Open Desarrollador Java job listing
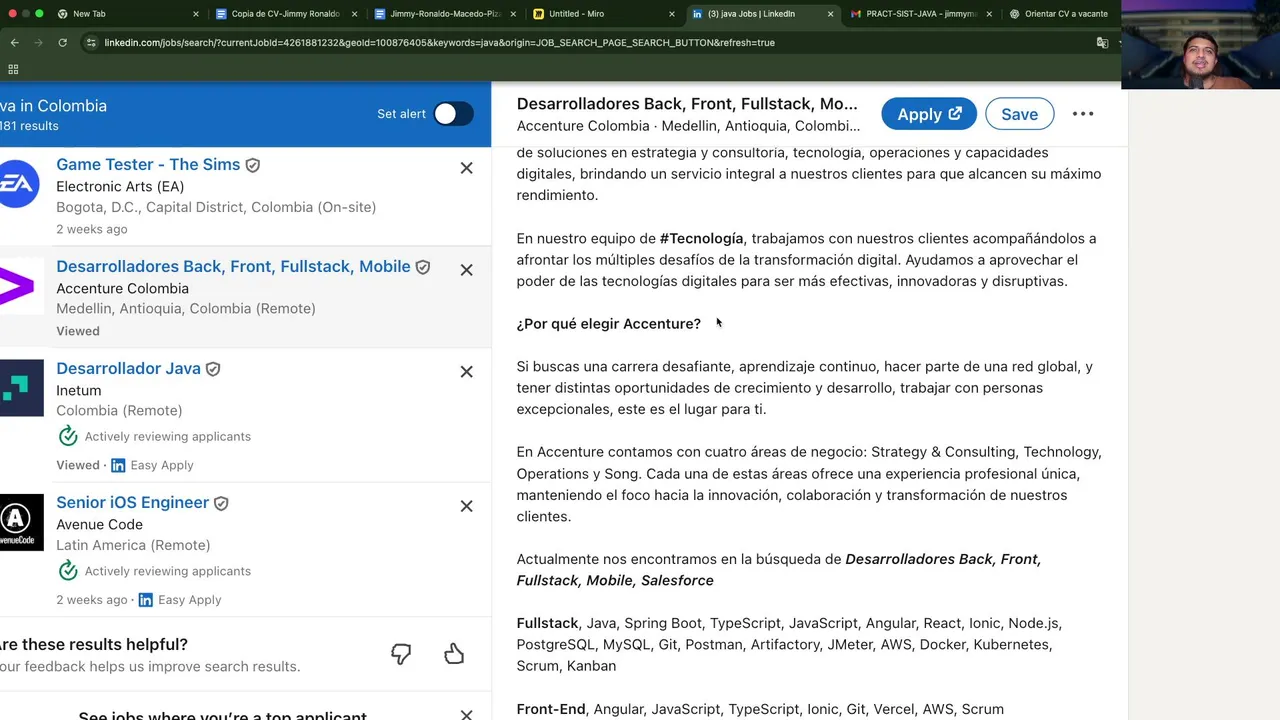Image resolution: width=1280 pixels, height=720 pixels. [128, 368]
